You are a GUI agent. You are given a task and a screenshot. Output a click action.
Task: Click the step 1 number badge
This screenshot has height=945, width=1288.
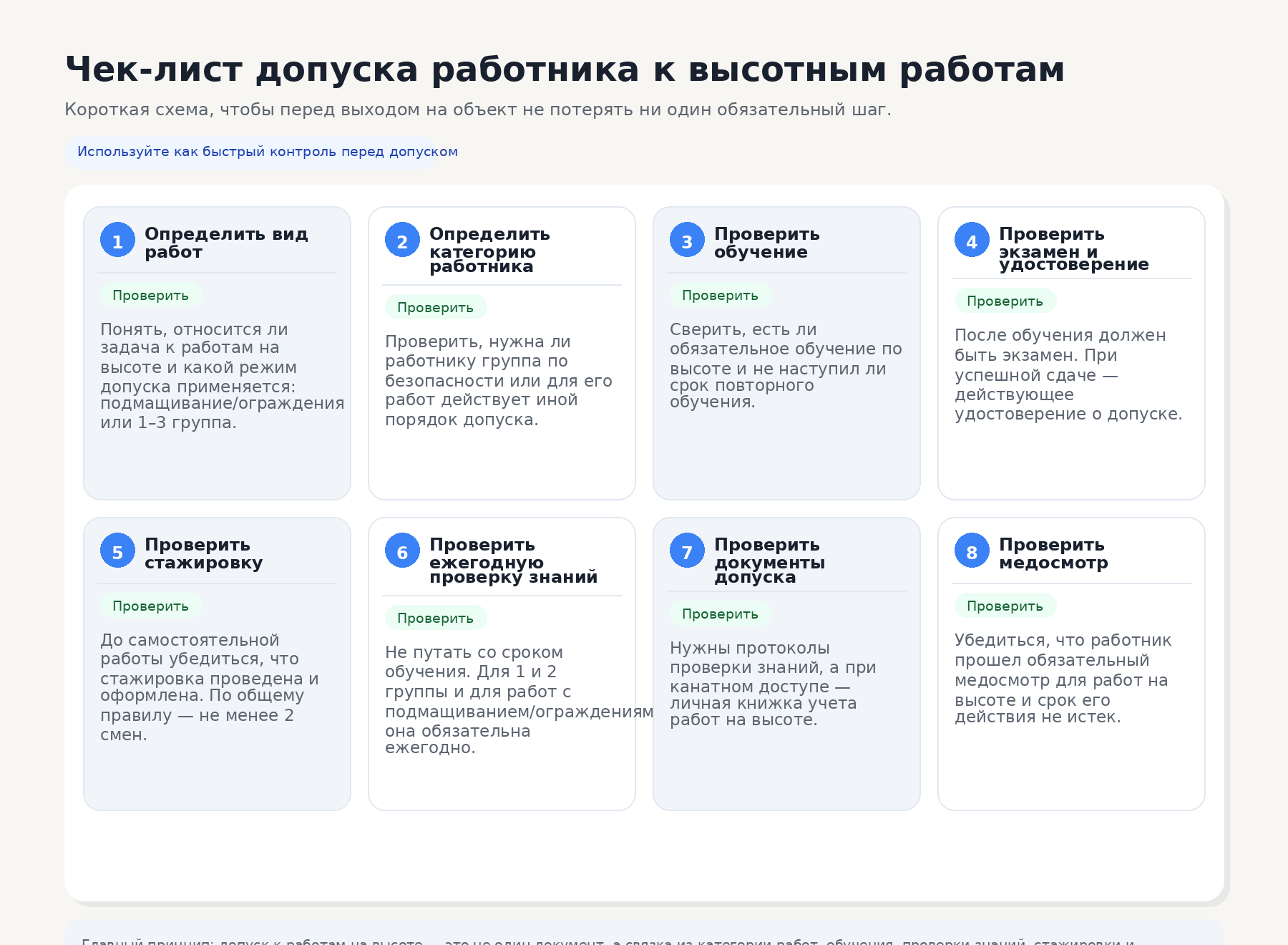coord(117,240)
